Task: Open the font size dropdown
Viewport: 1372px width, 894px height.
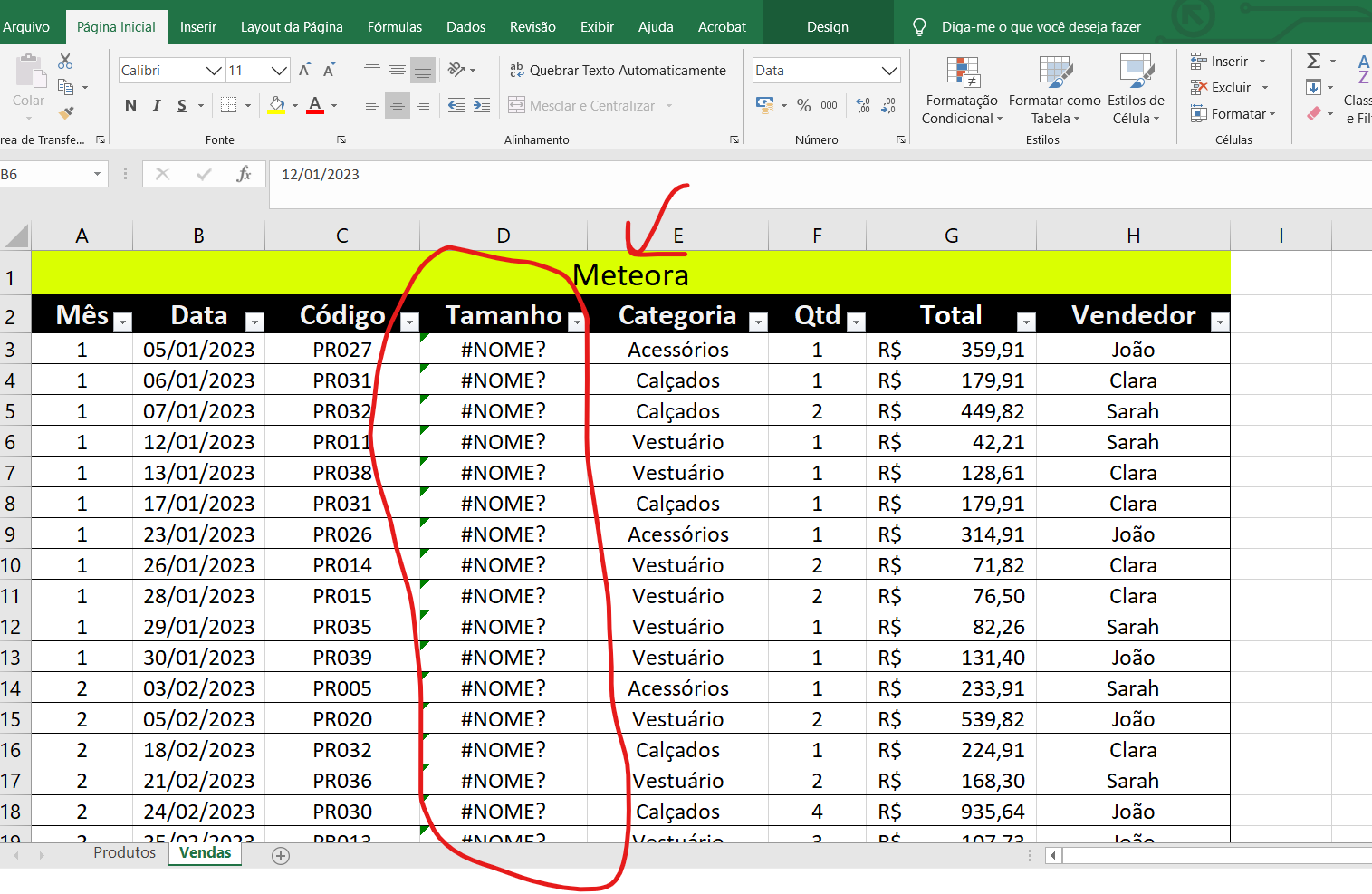Action: point(279,70)
